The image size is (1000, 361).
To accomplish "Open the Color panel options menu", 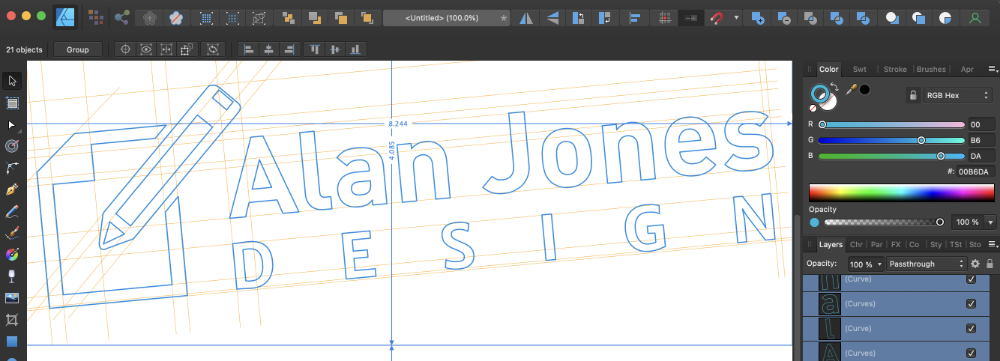I will 992,69.
